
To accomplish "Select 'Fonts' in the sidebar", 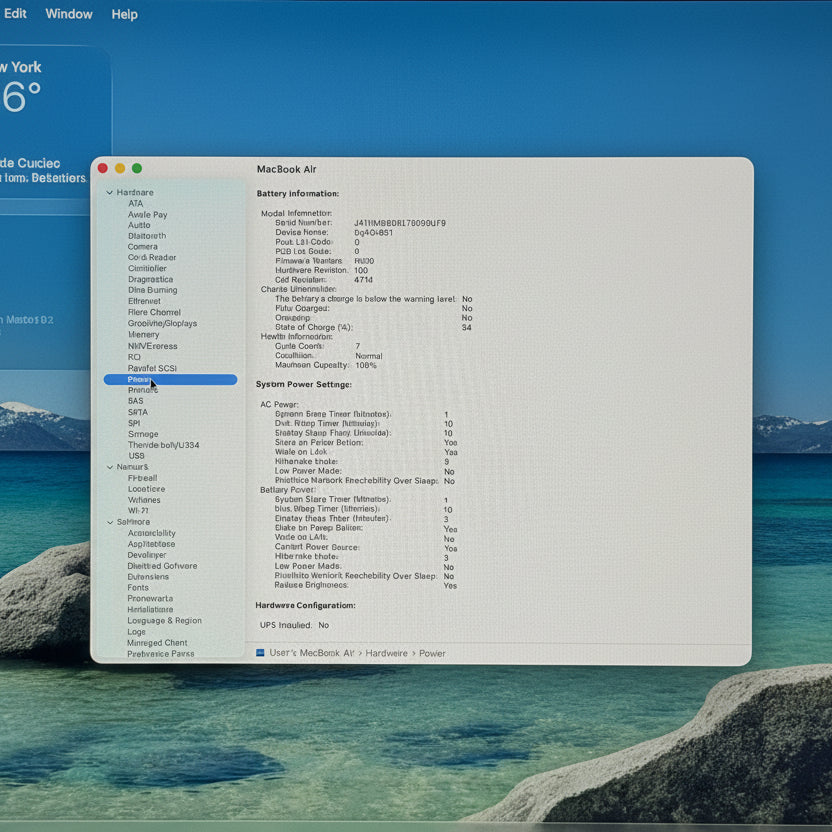I will point(138,587).
